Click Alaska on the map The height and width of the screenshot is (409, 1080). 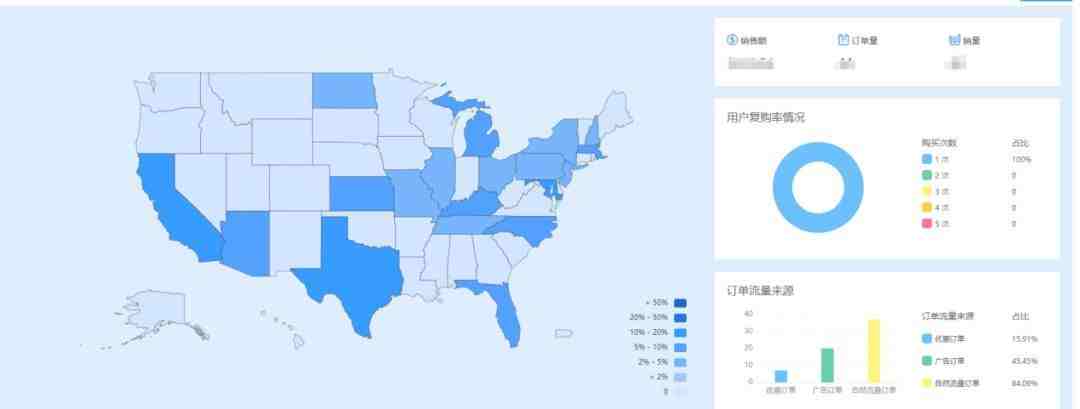click(x=158, y=313)
